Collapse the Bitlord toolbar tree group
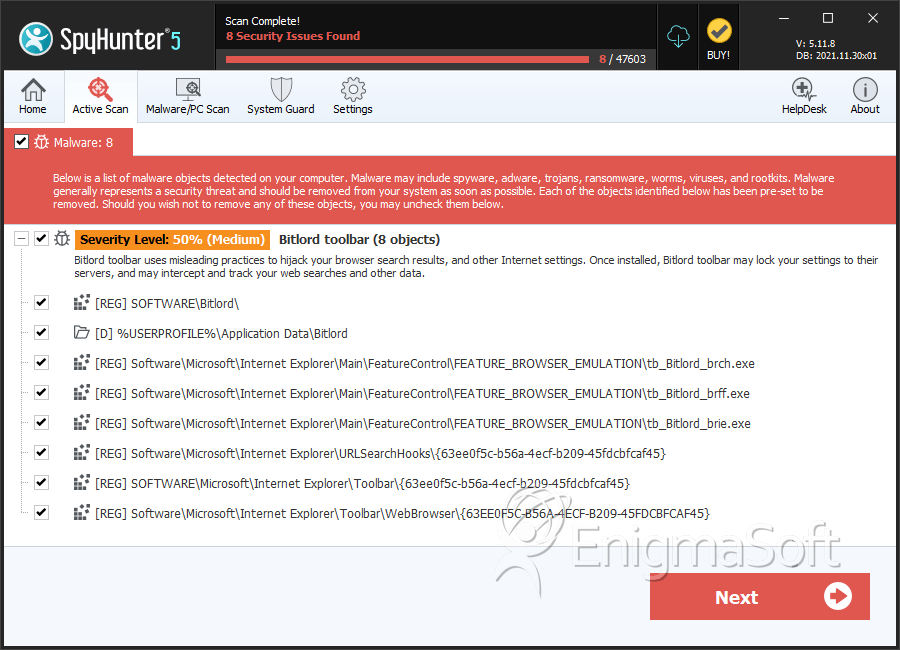Viewport: 900px width, 650px height. [x=21, y=239]
